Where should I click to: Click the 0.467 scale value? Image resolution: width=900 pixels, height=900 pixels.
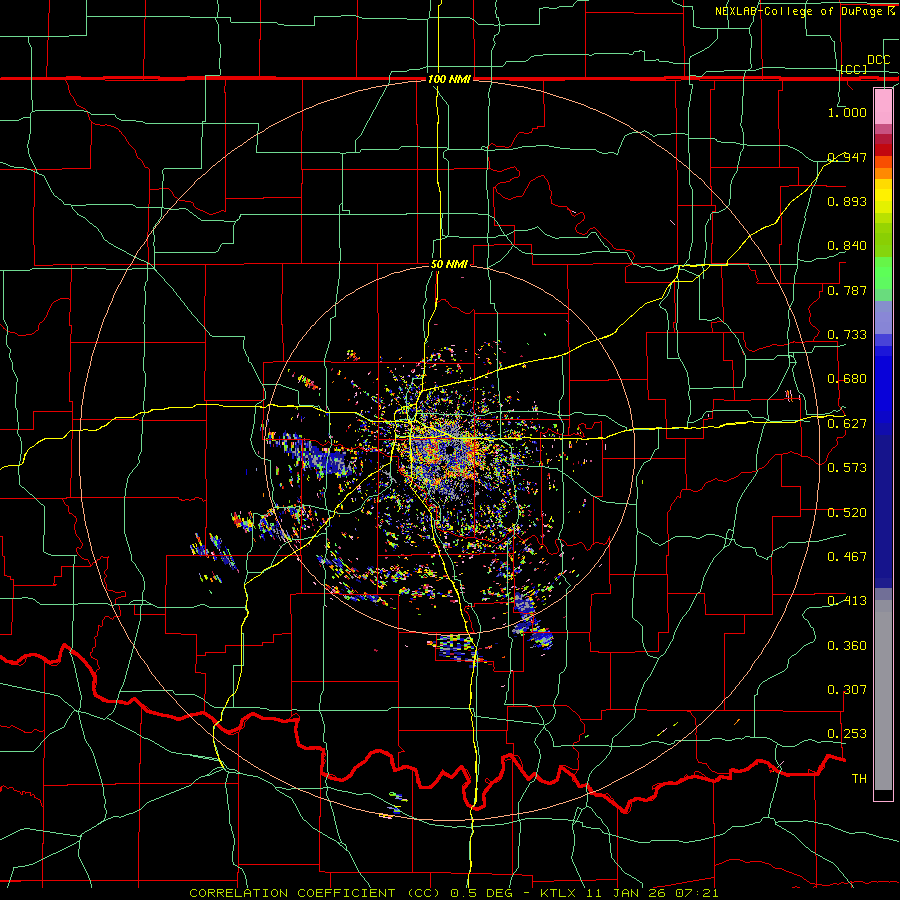pos(847,557)
